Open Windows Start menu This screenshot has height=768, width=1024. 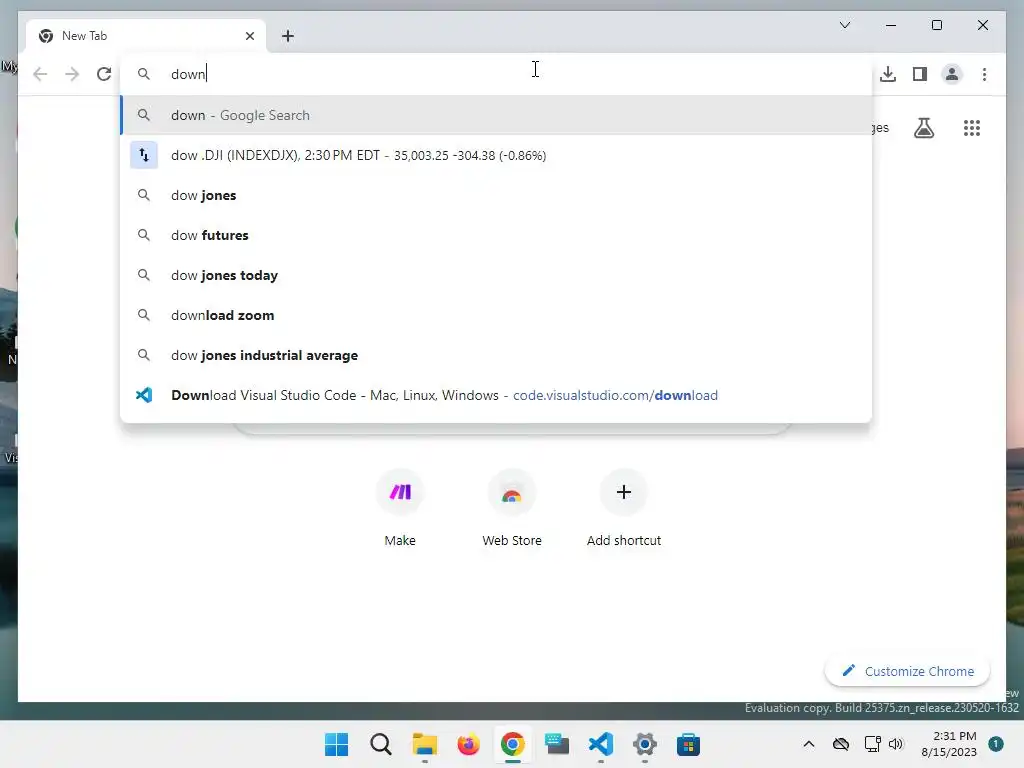point(336,744)
